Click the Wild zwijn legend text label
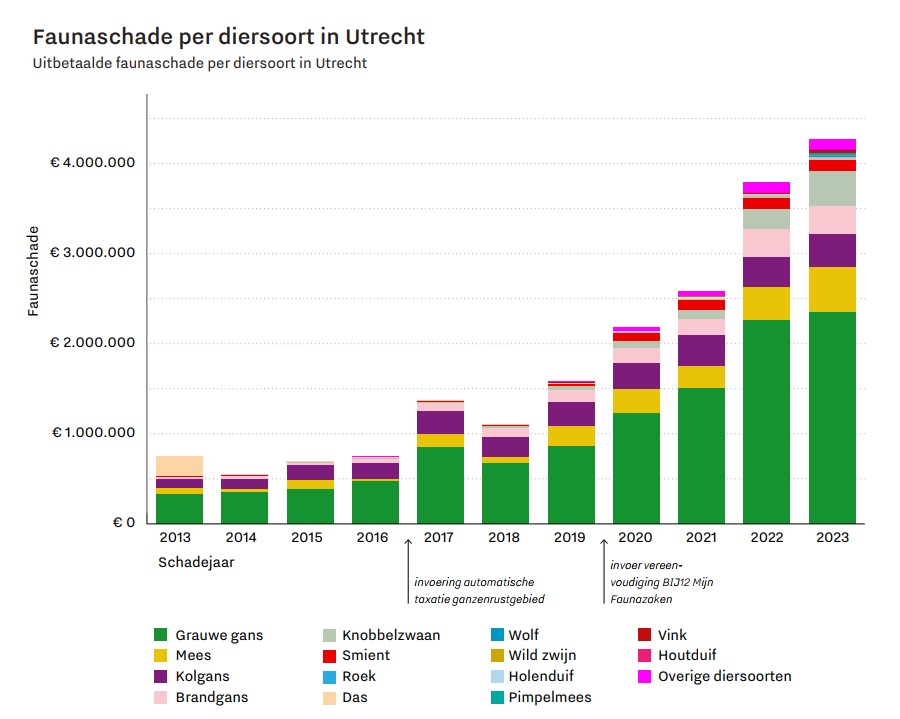The image size is (900, 719). tap(542, 656)
